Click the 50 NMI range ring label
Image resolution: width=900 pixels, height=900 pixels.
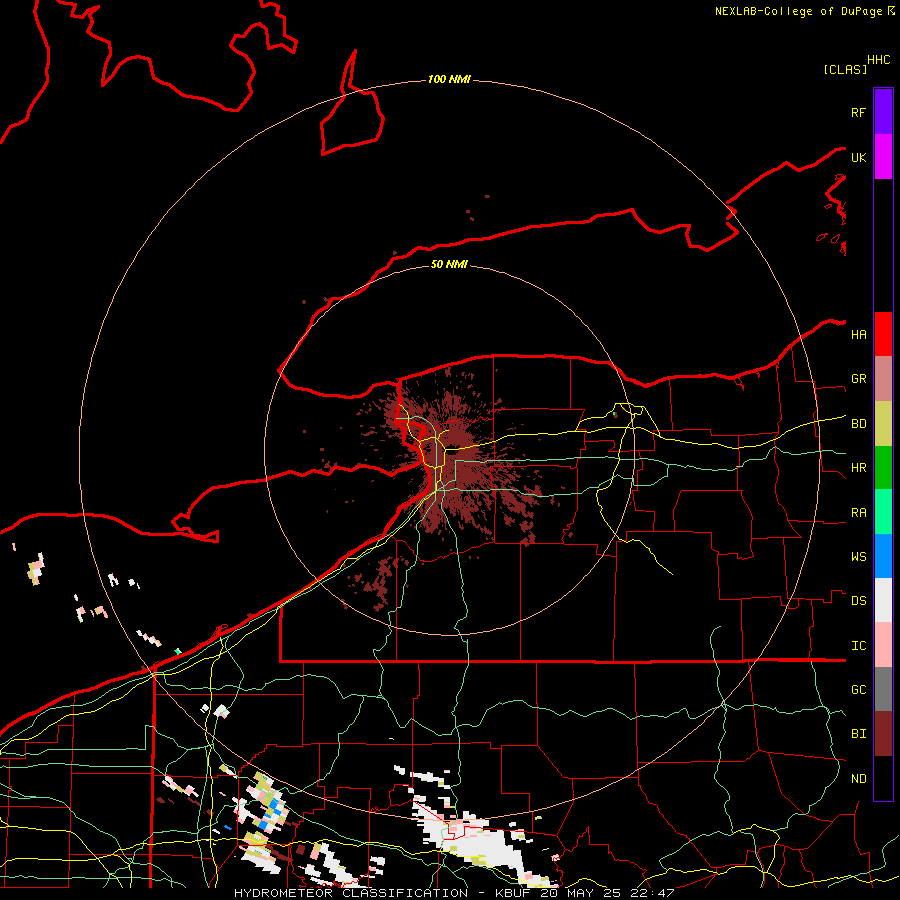coord(449,264)
